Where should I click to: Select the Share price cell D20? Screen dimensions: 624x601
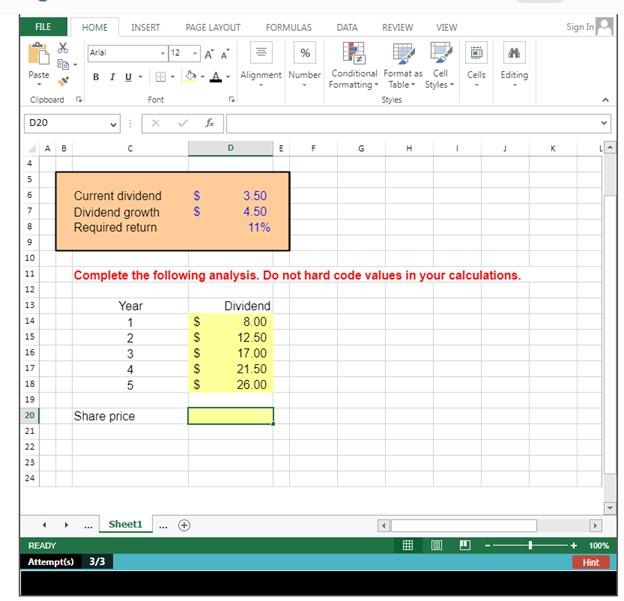point(230,416)
